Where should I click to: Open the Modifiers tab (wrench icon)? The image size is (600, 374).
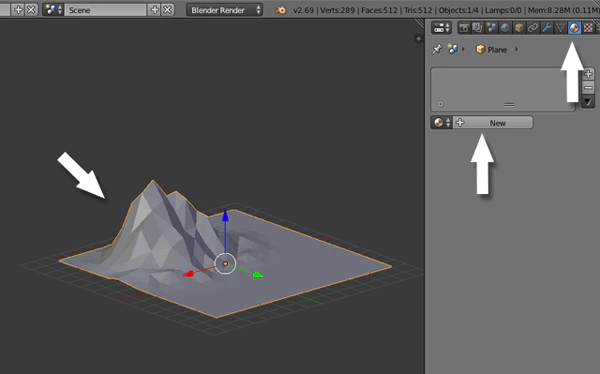pyautogui.click(x=547, y=28)
